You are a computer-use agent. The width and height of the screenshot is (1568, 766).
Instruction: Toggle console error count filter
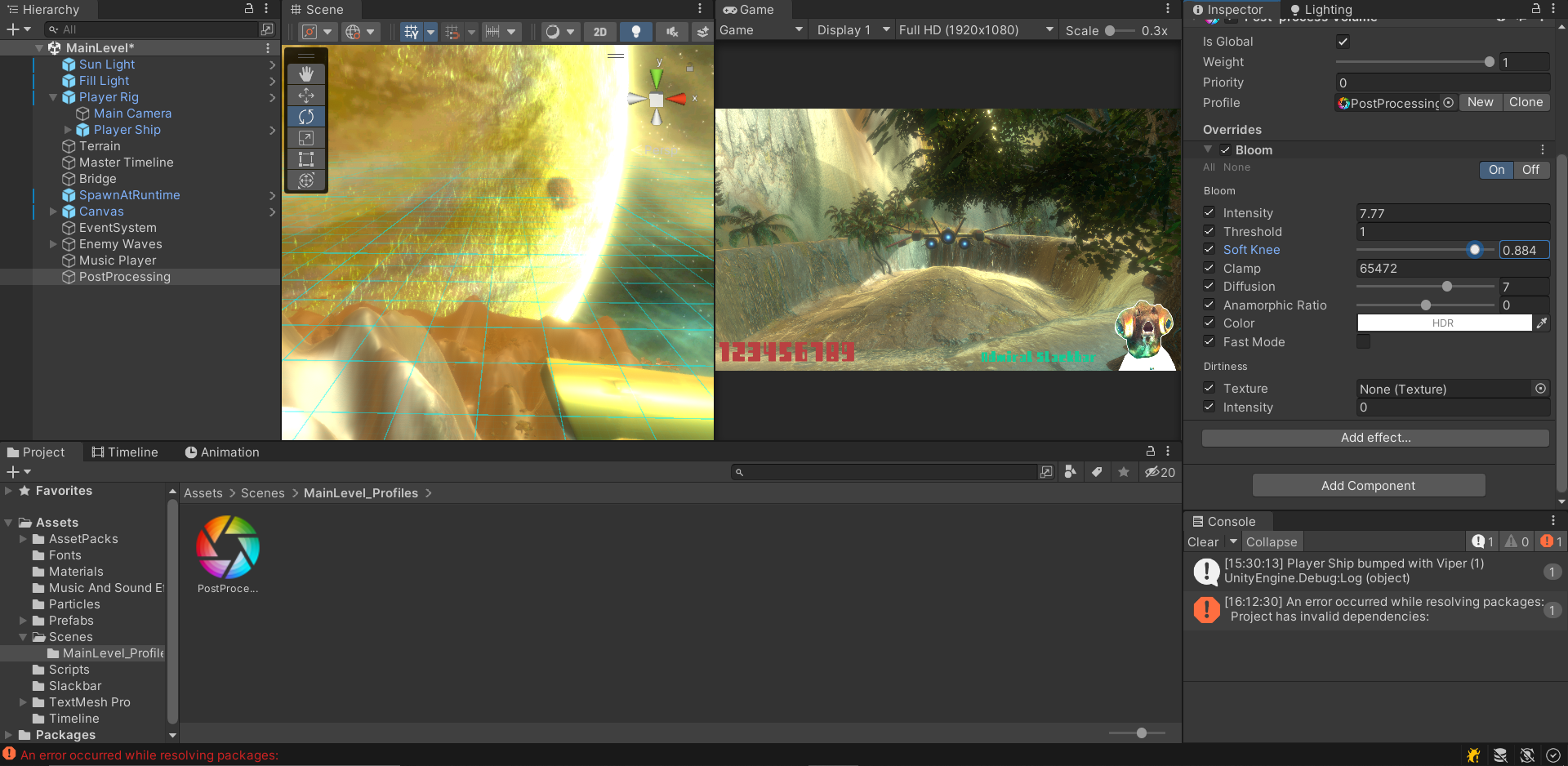1551,541
